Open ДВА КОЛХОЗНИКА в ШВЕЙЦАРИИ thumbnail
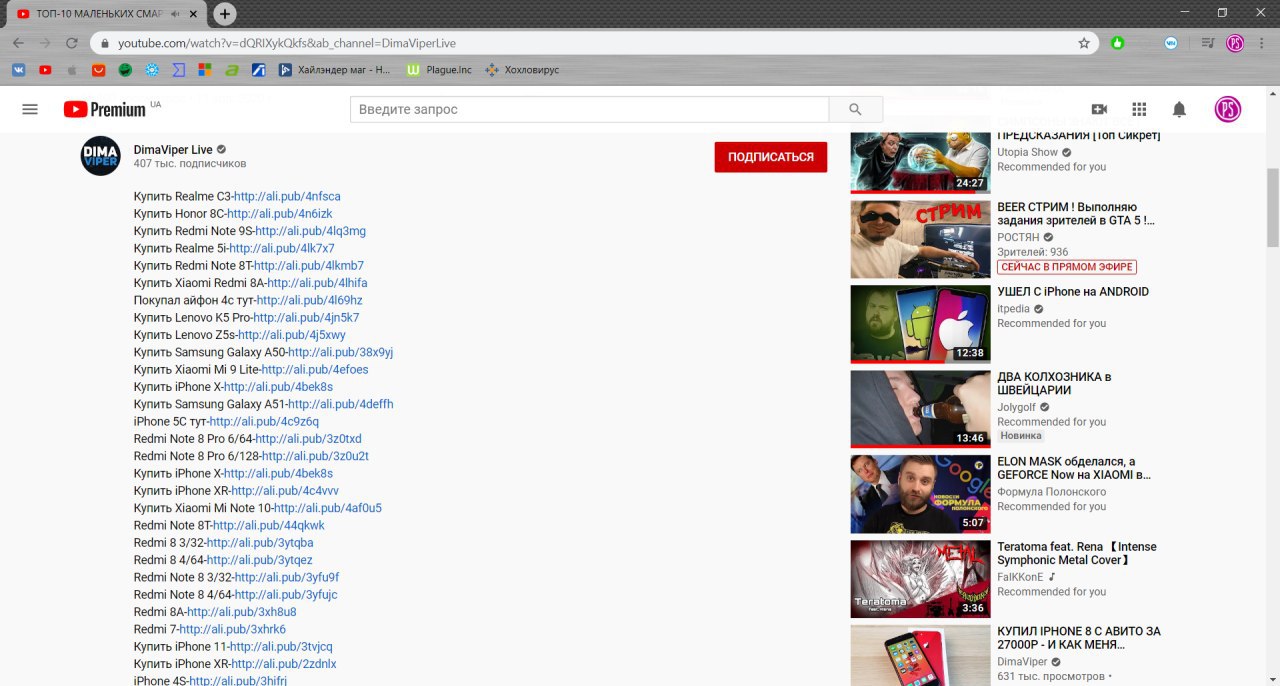This screenshot has width=1280, height=686. pos(920,410)
